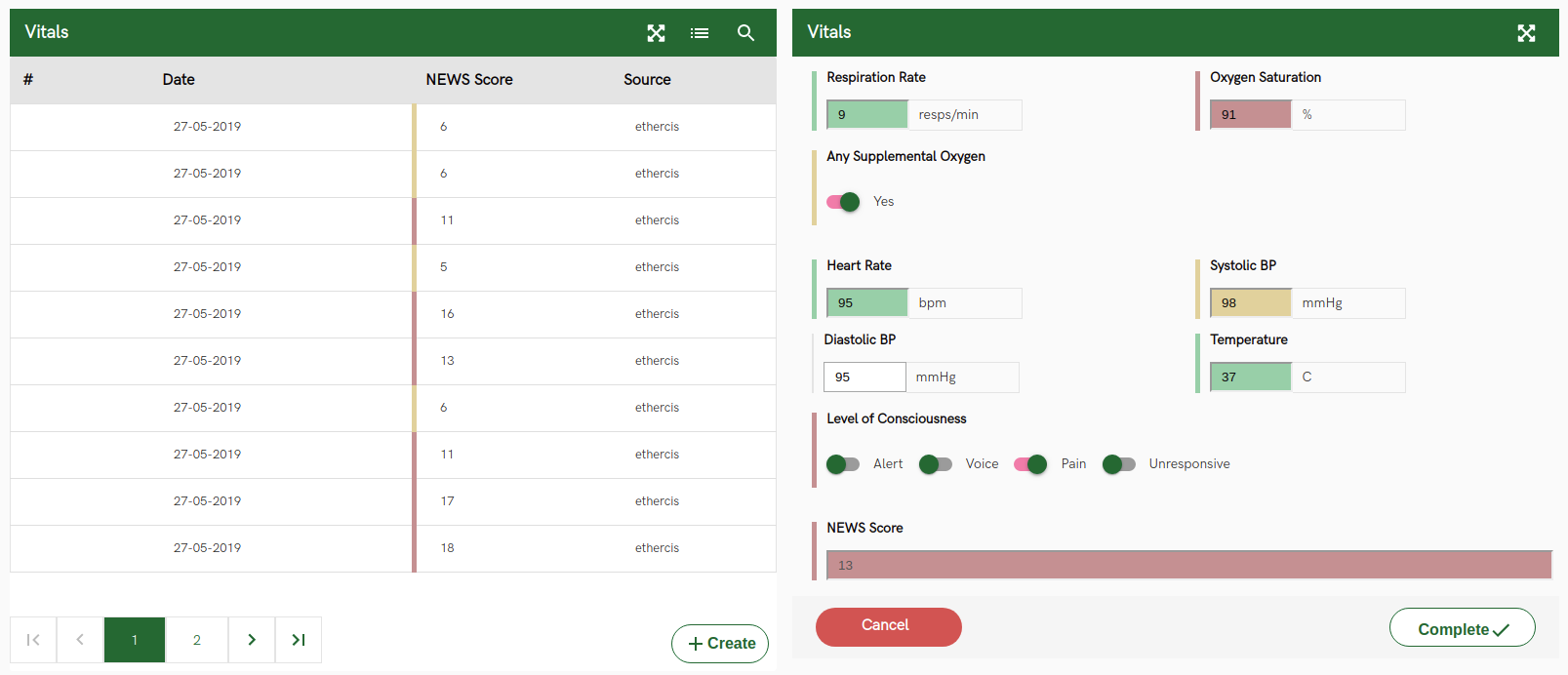Image resolution: width=1568 pixels, height=675 pixels.
Task: Toggle the Voice consciousness switch
Action: coord(936,464)
